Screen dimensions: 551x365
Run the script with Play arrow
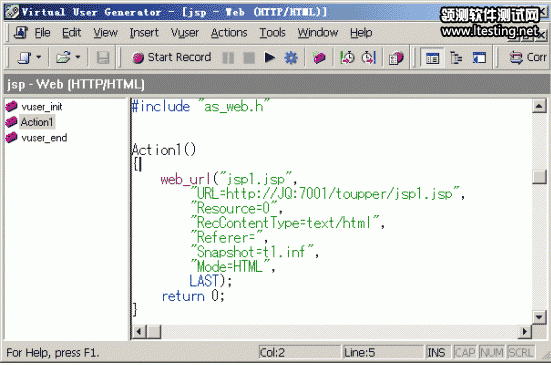pyautogui.click(x=270, y=57)
